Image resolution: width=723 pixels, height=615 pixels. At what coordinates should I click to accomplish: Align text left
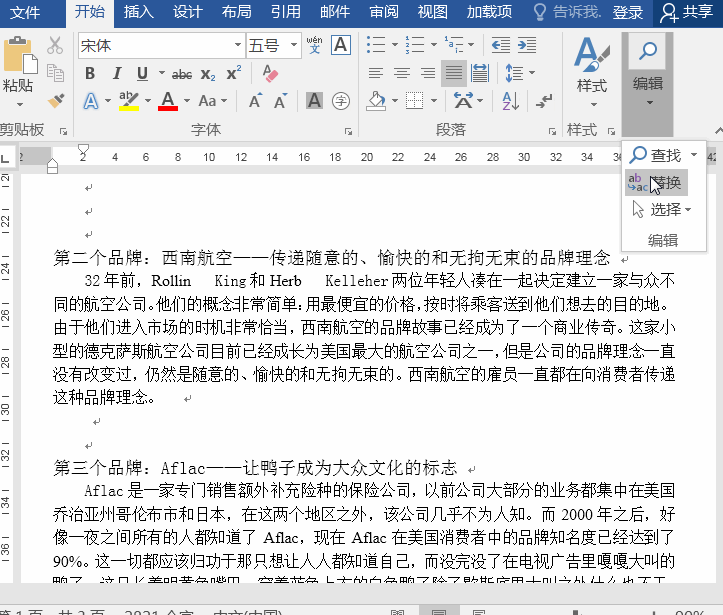pyautogui.click(x=376, y=73)
